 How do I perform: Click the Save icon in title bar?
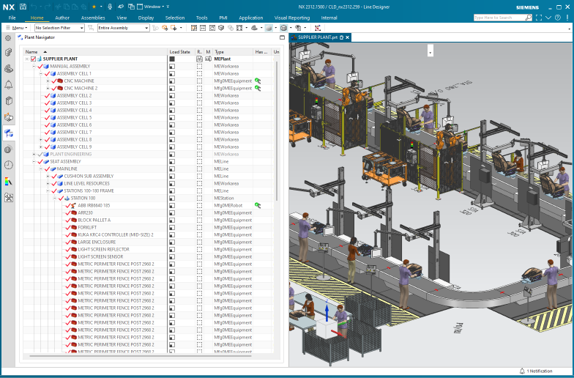(x=23, y=7)
